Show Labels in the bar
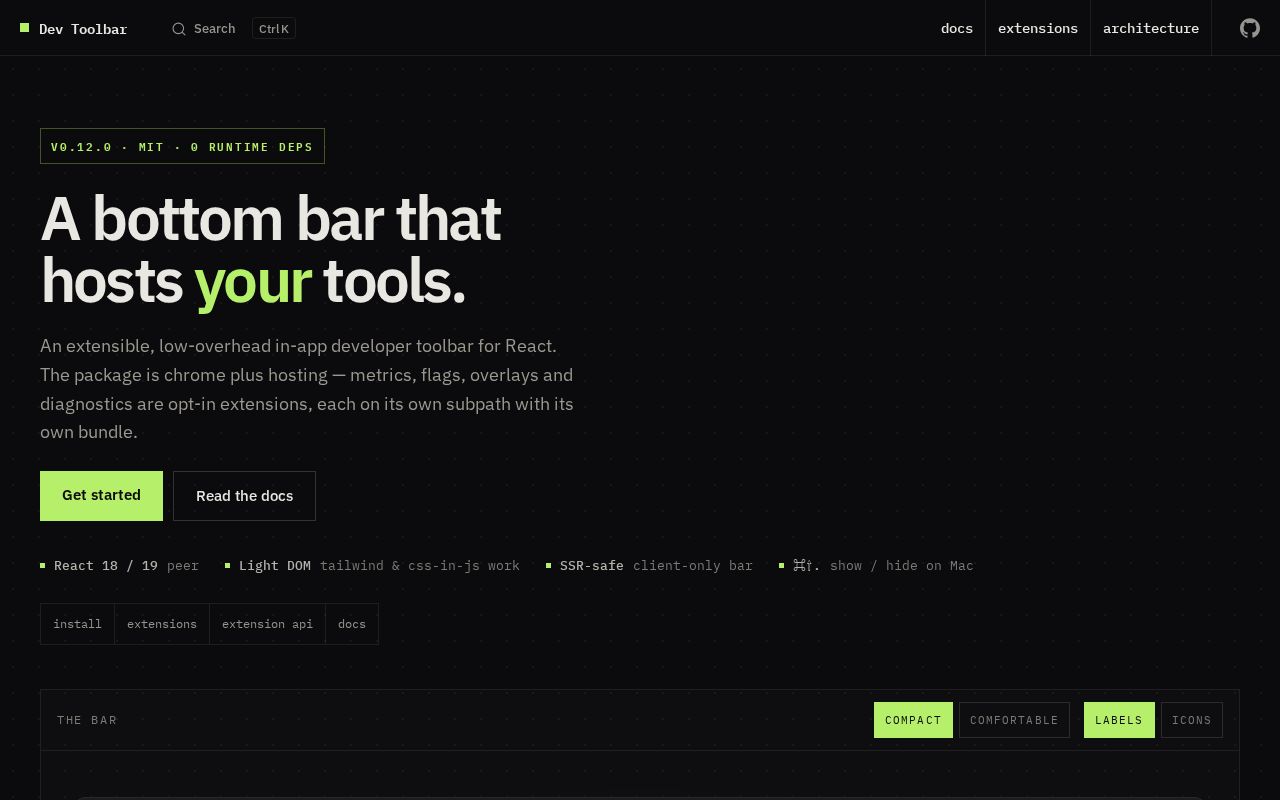 [x=1119, y=720]
